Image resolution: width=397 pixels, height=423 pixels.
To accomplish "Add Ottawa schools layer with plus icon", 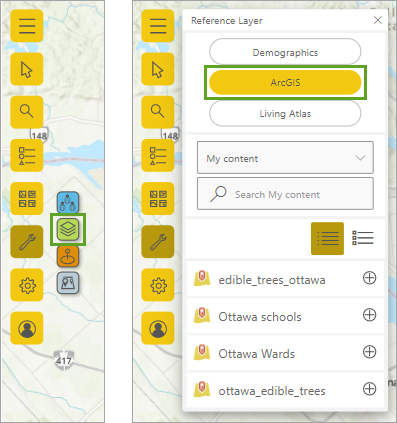I will point(369,315).
